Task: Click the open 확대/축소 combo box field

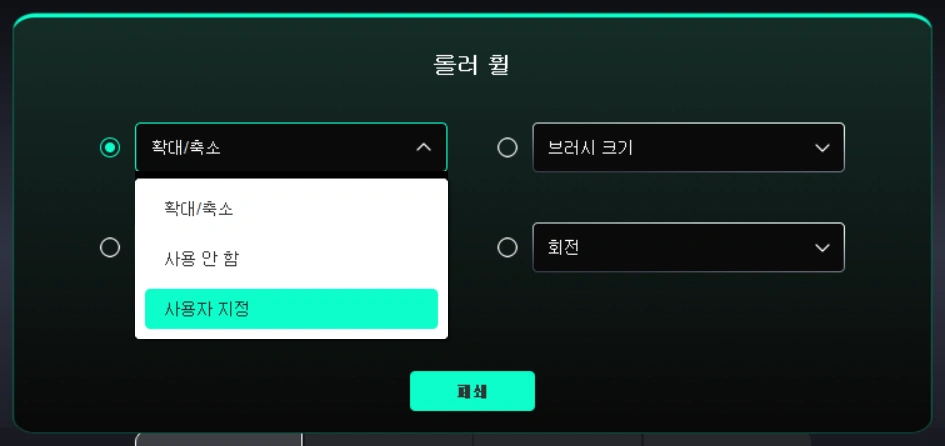Action: click(291, 148)
